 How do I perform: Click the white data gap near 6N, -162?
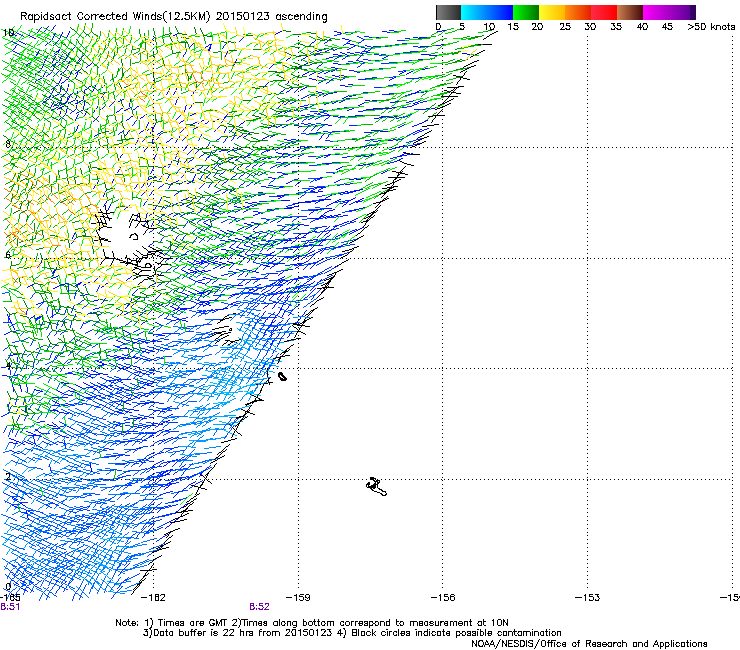tap(127, 236)
